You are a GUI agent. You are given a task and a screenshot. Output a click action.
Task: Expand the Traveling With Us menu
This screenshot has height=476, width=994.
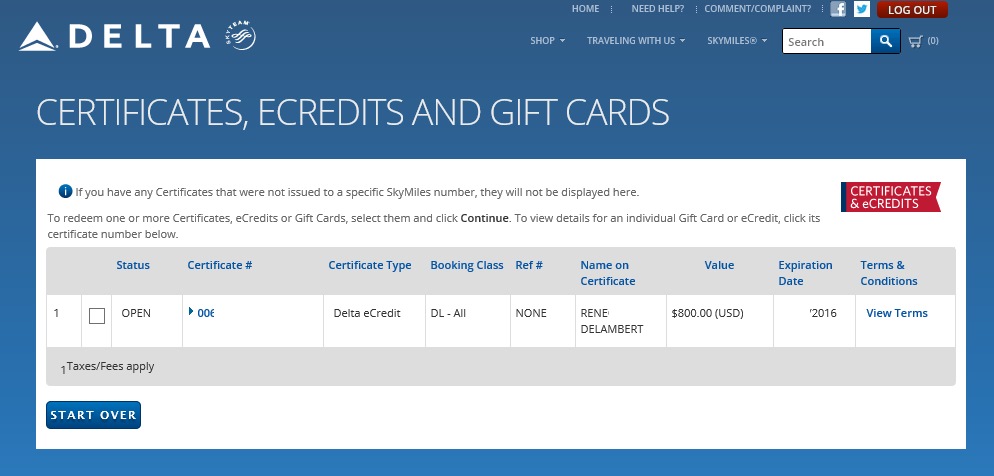tap(635, 41)
